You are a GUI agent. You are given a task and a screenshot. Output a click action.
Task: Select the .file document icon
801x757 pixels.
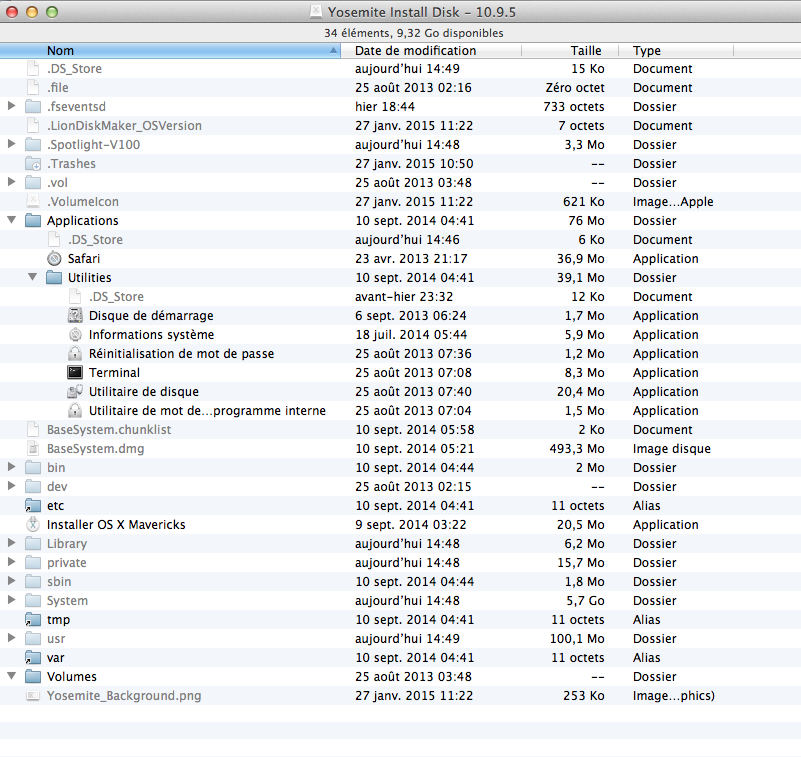point(33,87)
